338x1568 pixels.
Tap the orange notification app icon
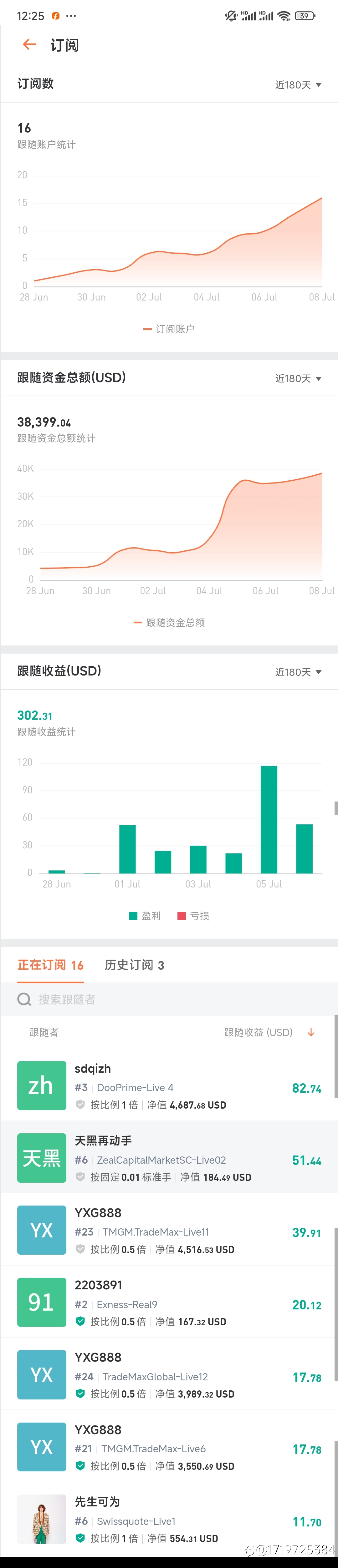(55, 16)
